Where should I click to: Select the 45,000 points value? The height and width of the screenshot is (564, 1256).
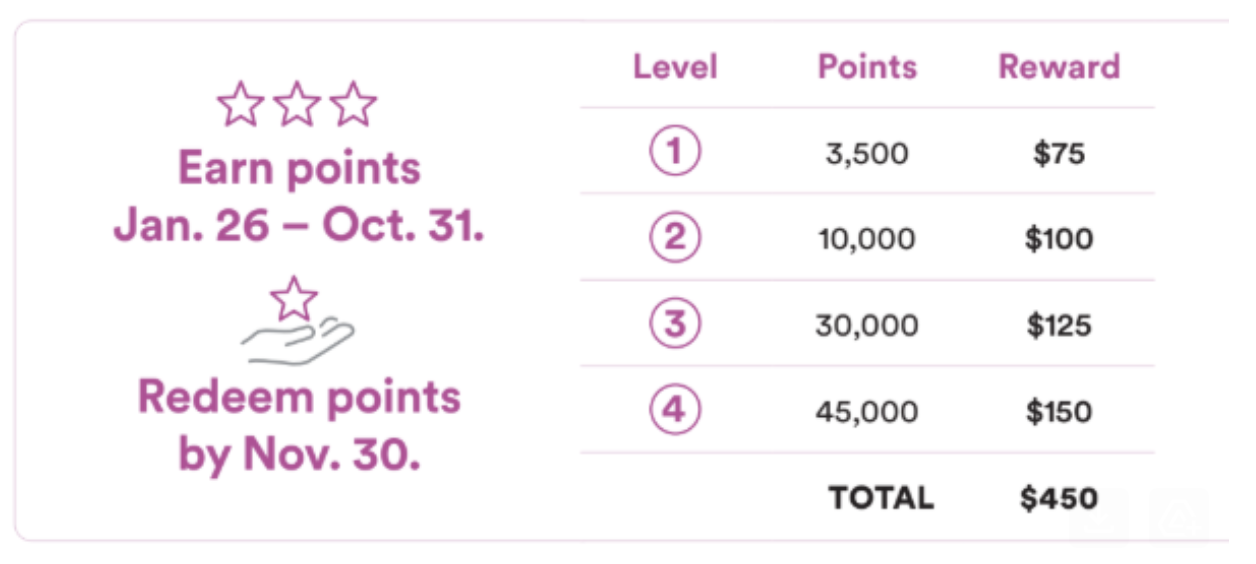(x=866, y=412)
